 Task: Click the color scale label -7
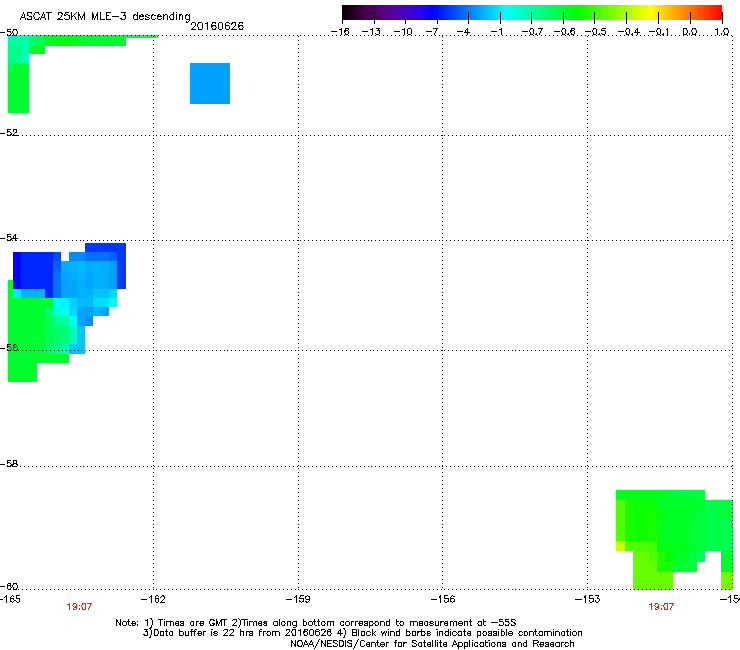click(x=434, y=32)
